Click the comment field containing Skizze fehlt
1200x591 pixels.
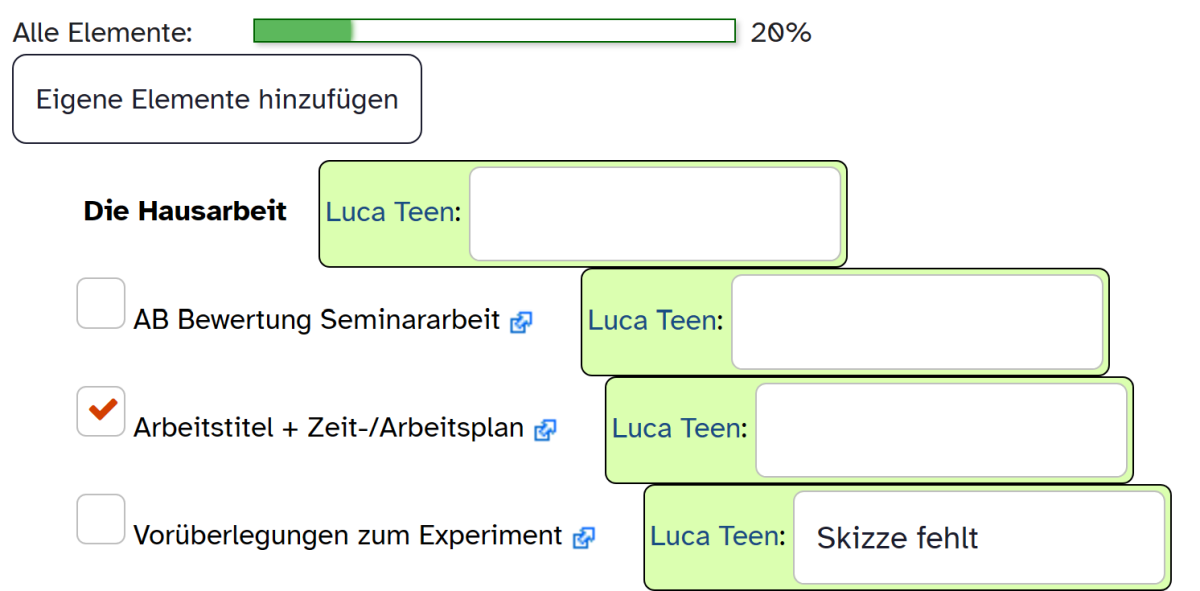tap(979, 538)
